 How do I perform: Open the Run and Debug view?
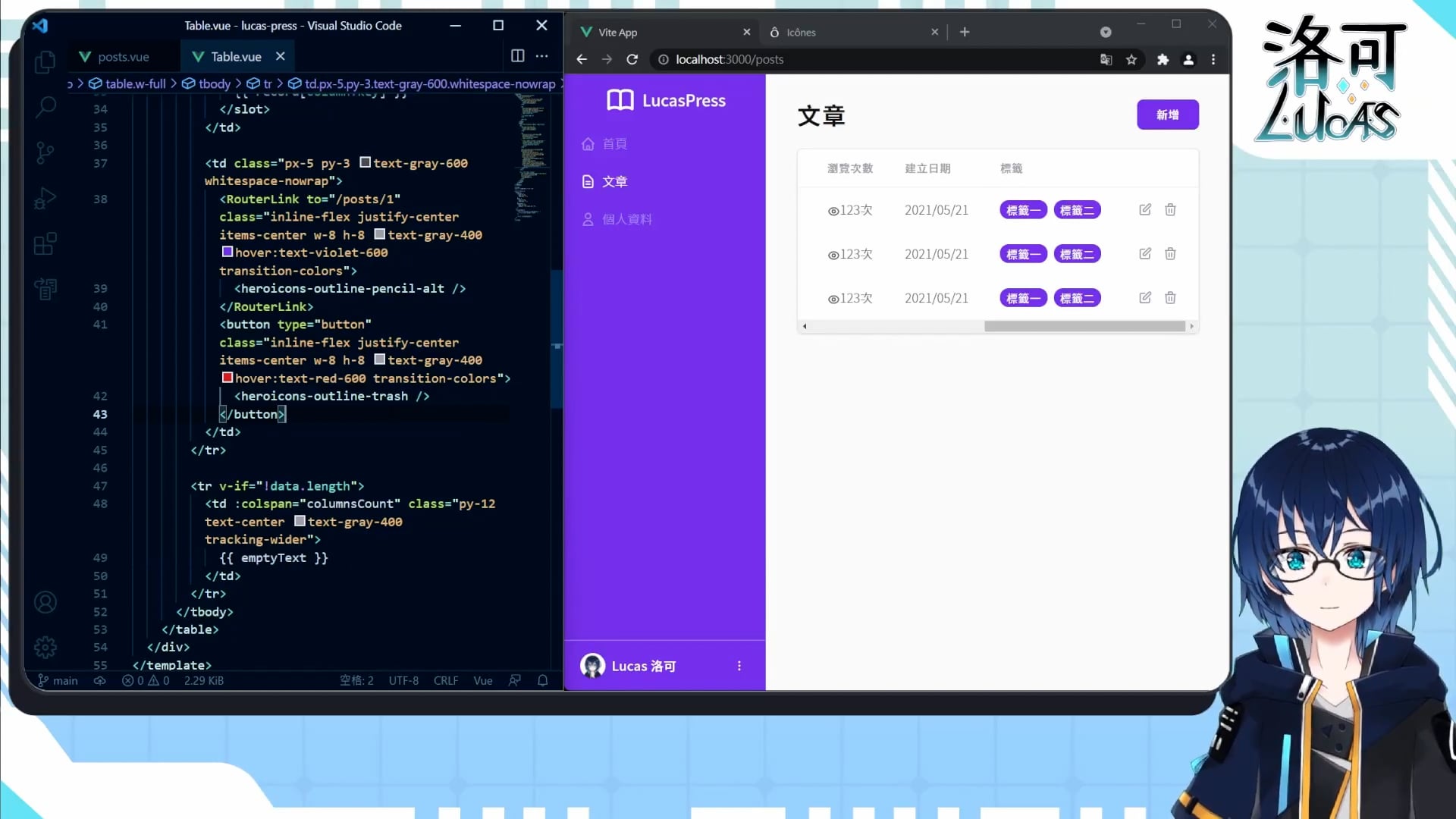point(45,199)
